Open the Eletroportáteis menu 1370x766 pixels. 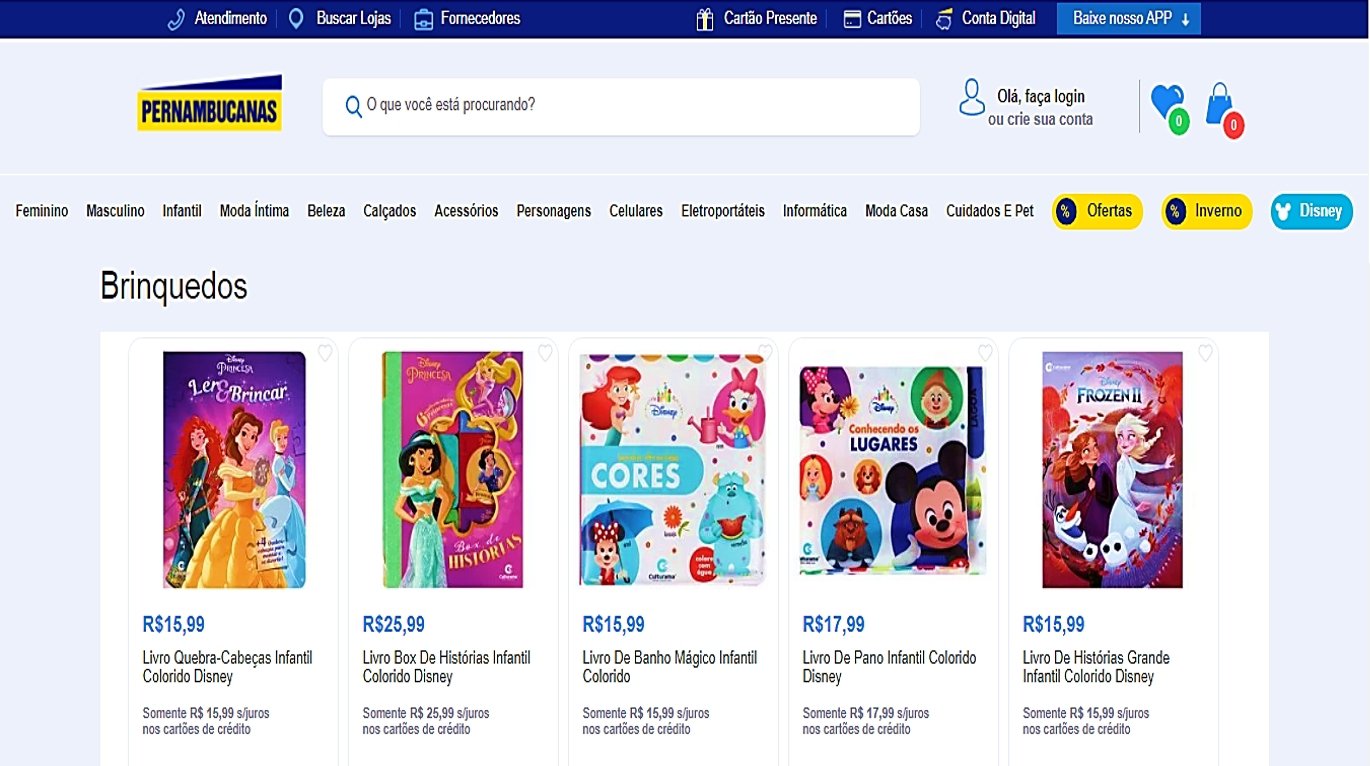[723, 211]
